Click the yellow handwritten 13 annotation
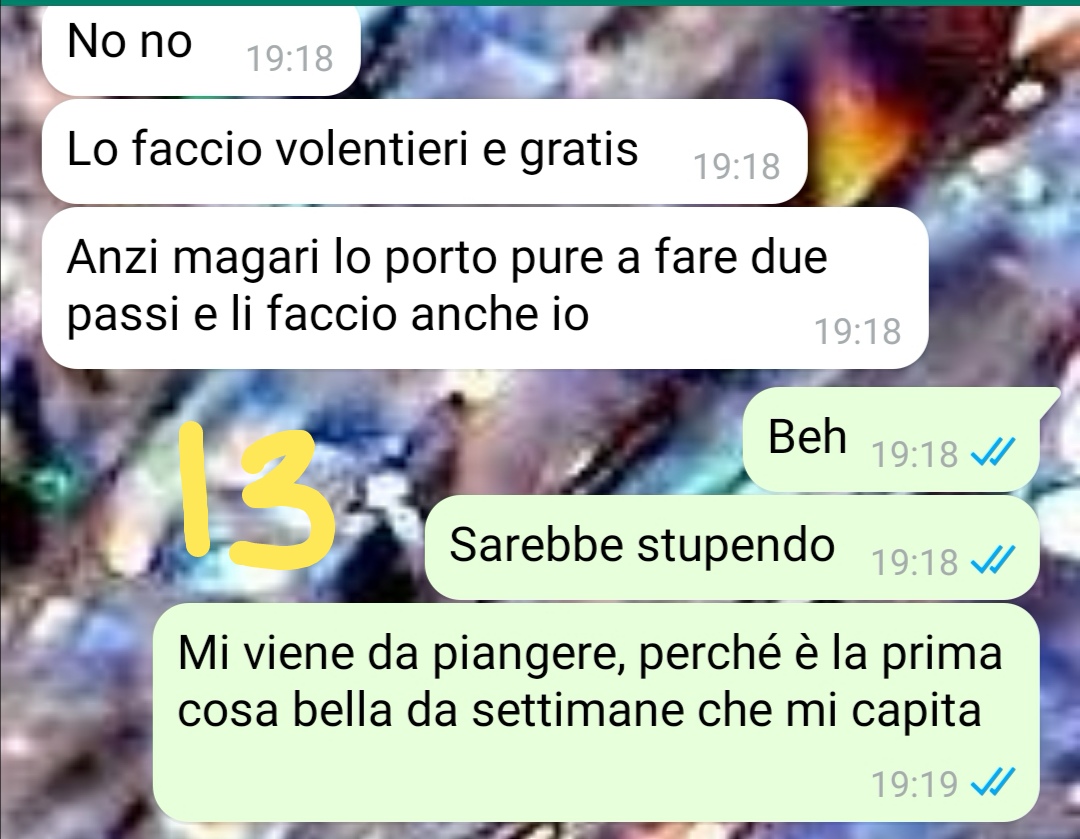The width and height of the screenshot is (1080, 839). [x=256, y=495]
